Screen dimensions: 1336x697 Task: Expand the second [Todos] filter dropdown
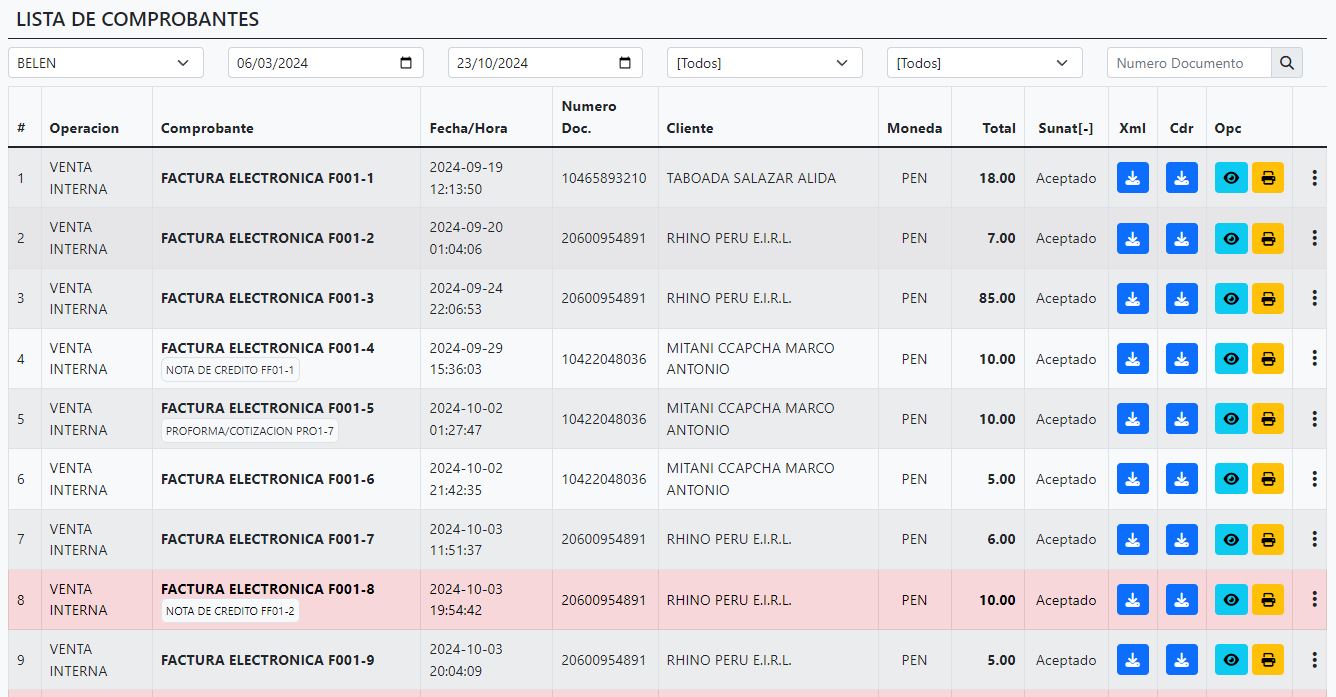984,63
